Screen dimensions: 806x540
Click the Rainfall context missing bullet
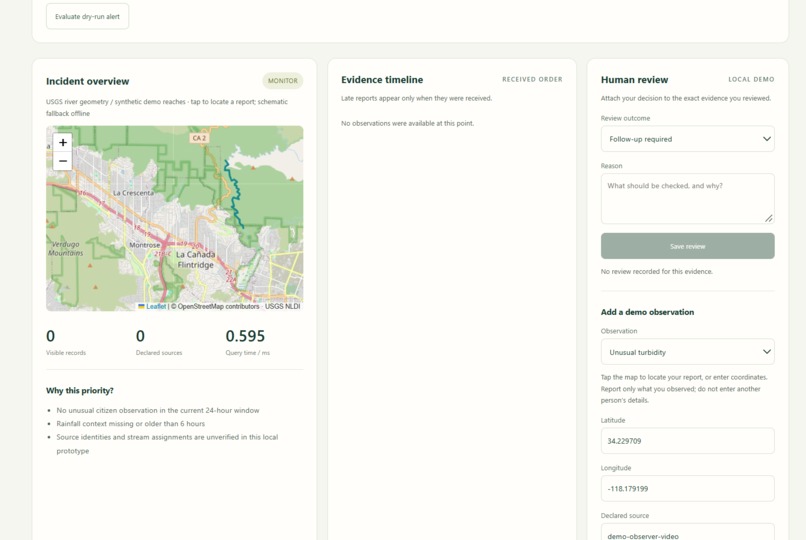pos(131,424)
